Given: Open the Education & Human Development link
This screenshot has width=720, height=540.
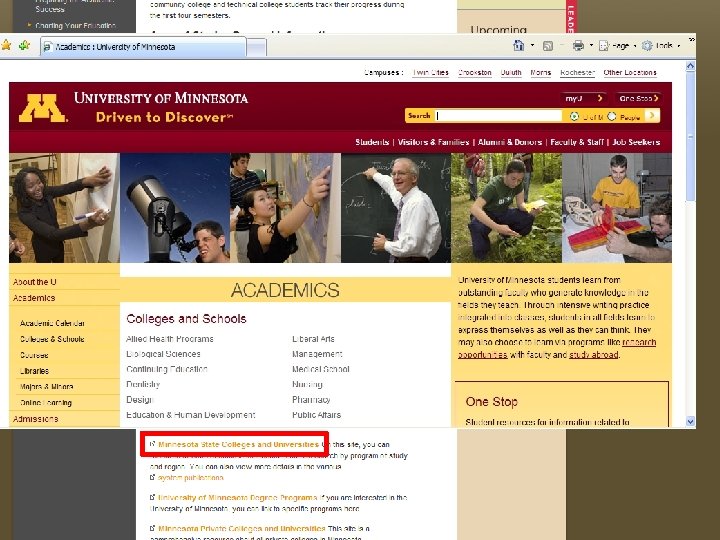Looking at the screenshot, I should click(x=191, y=415).
